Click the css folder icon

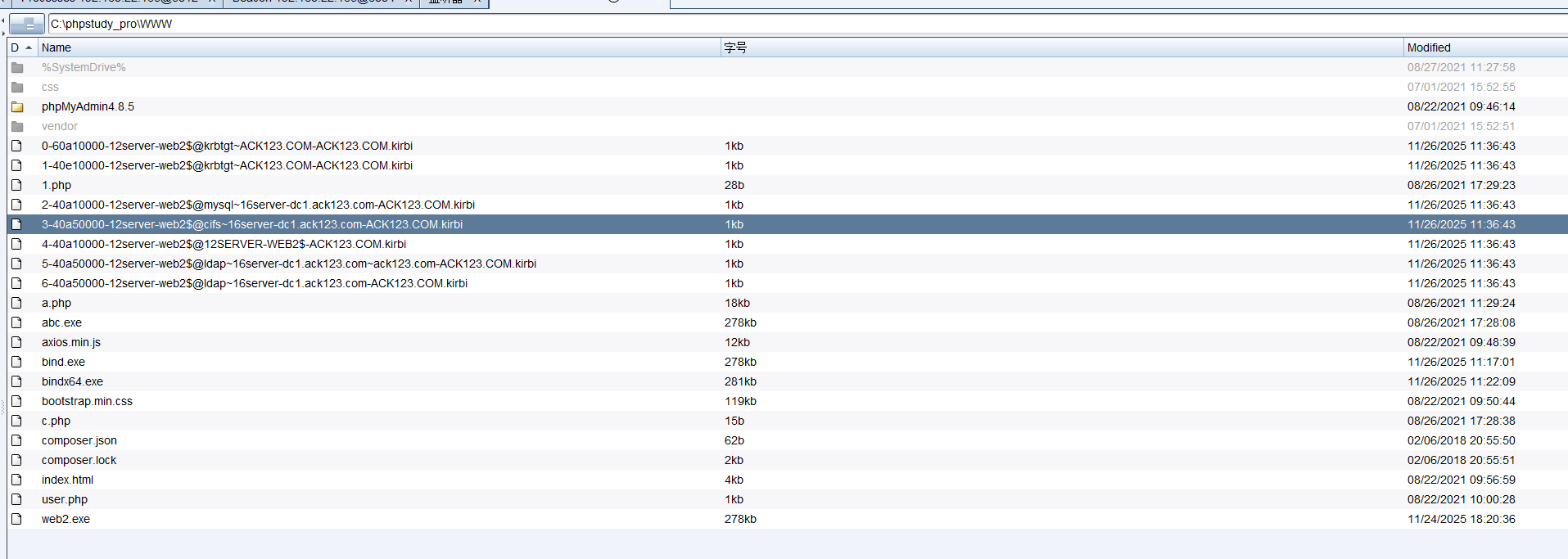click(17, 88)
